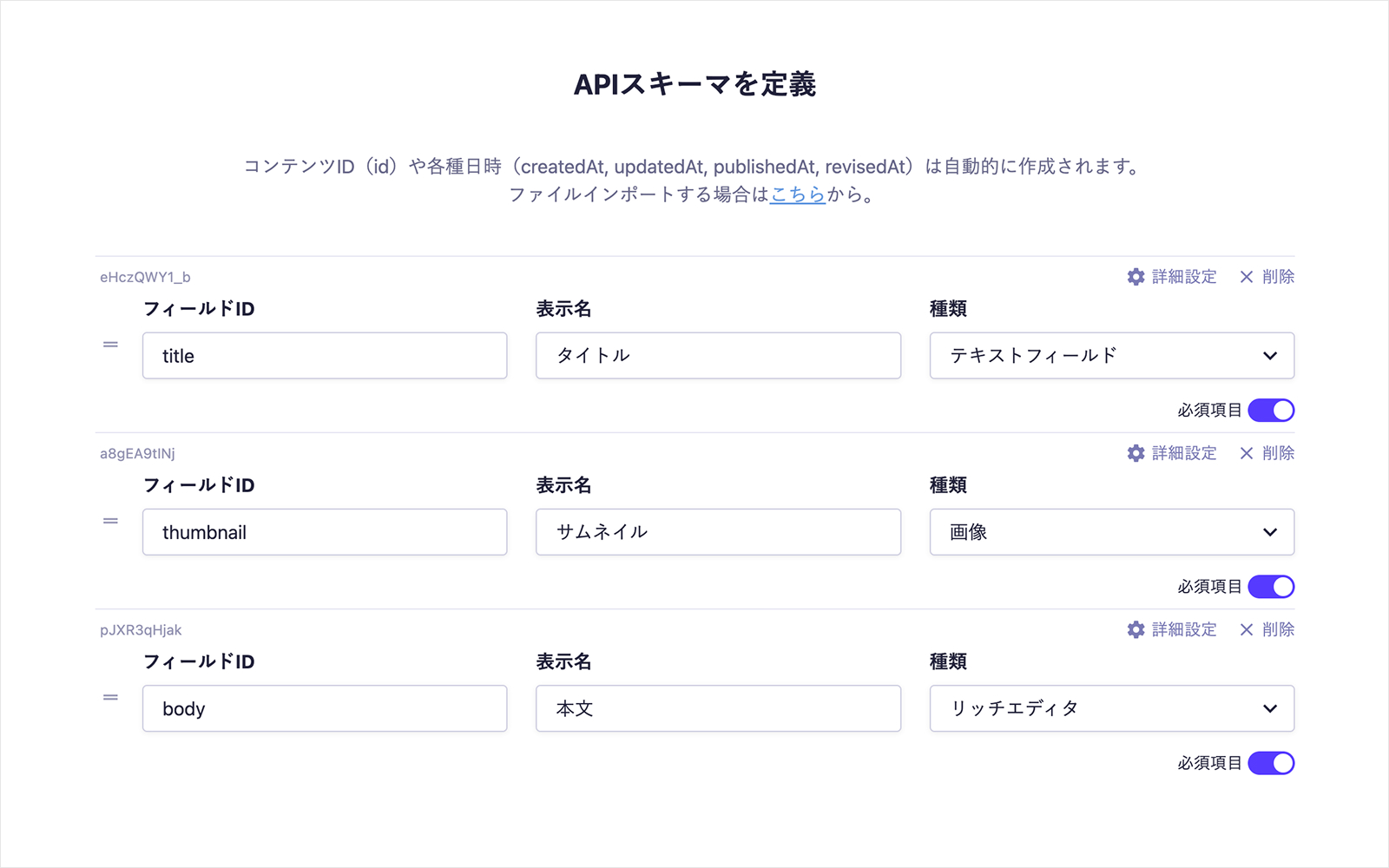The image size is (1389, 868).
Task: Click drag handle icon beside title field
Action: coord(110,345)
